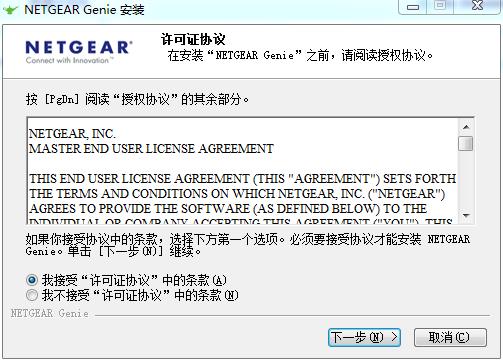Click the 'THE TERMS AND CONDITIONS' license line
Viewport: 503px width, 361px height.
click(x=237, y=194)
